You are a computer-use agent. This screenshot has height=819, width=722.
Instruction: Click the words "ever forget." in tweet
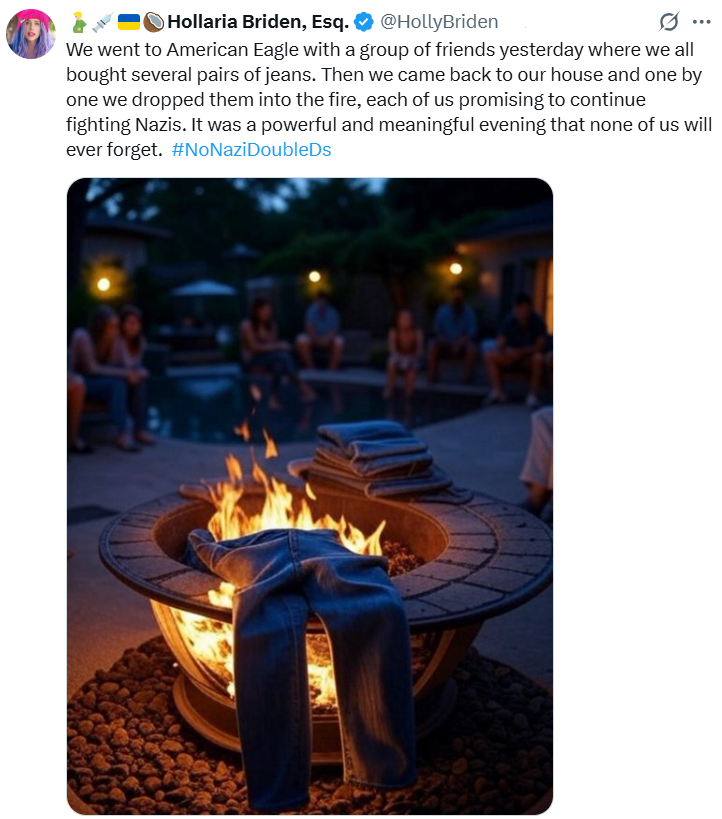pyautogui.click(x=114, y=150)
